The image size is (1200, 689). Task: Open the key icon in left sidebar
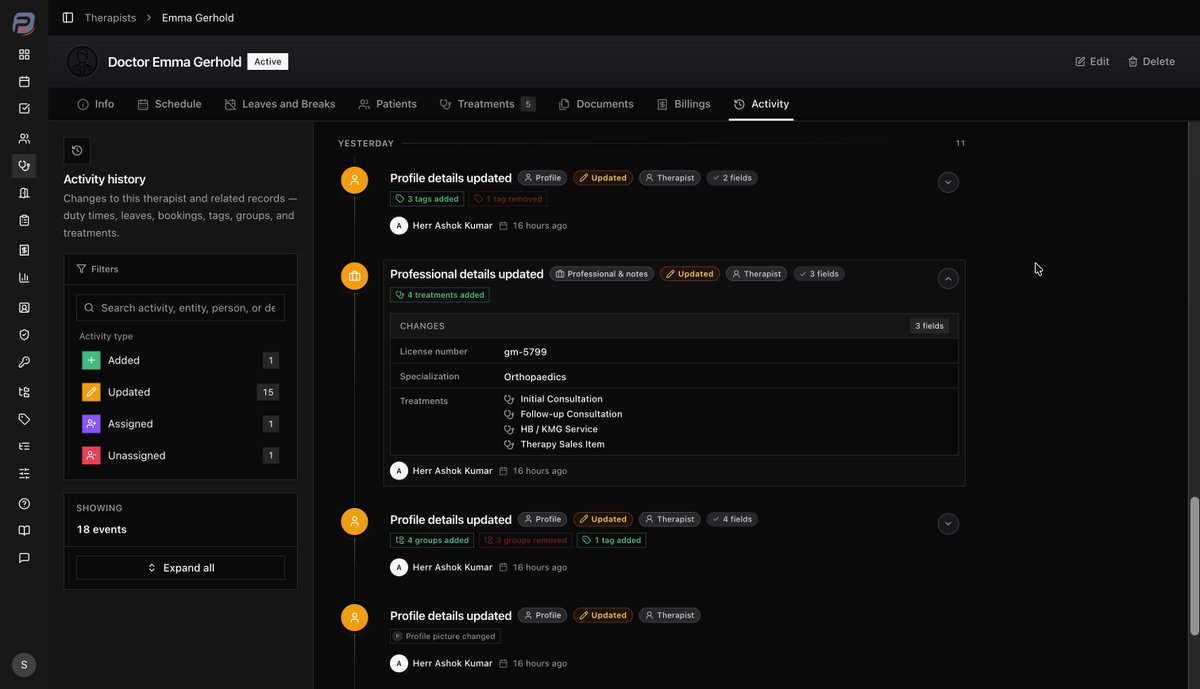click(x=24, y=362)
